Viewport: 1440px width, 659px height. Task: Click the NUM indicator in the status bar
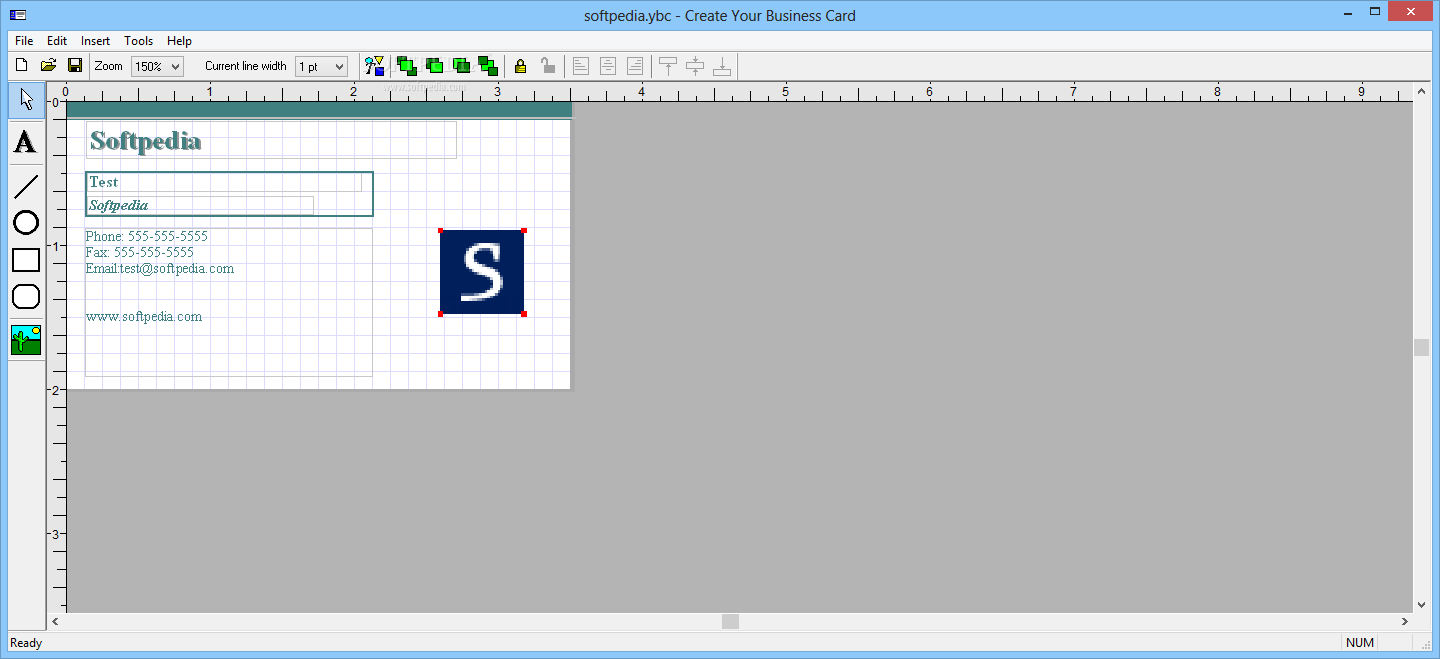1360,643
